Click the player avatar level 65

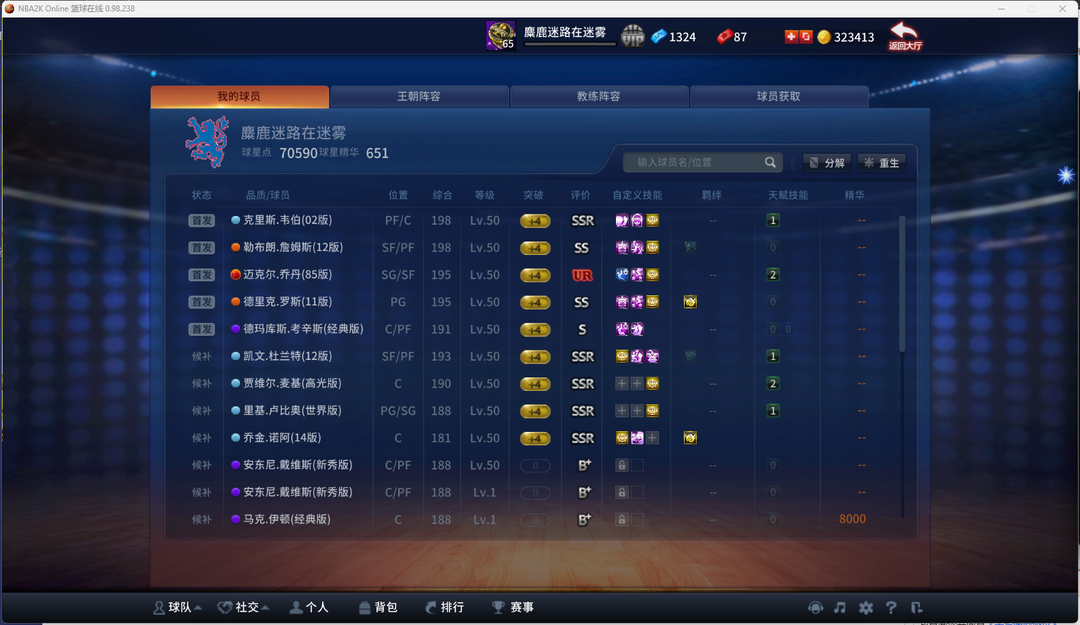(501, 36)
